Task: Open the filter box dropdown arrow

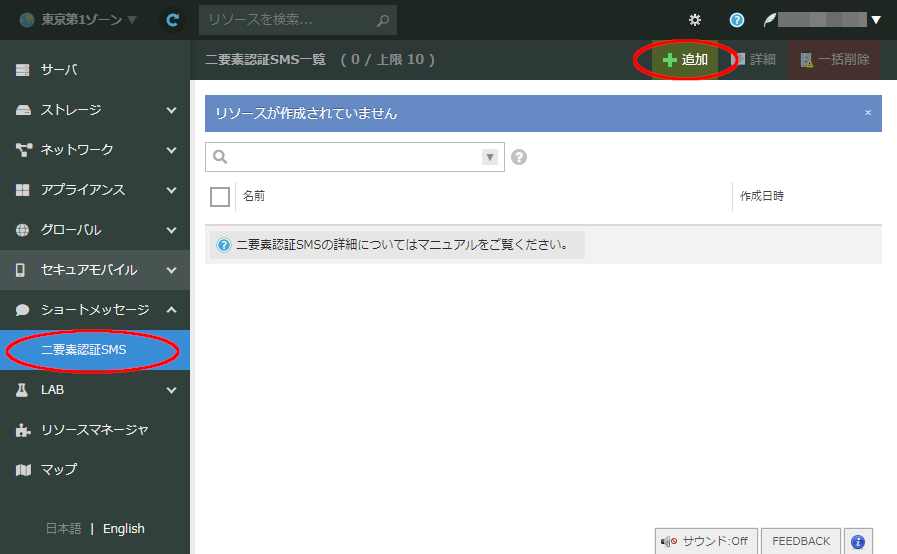Action: (490, 157)
